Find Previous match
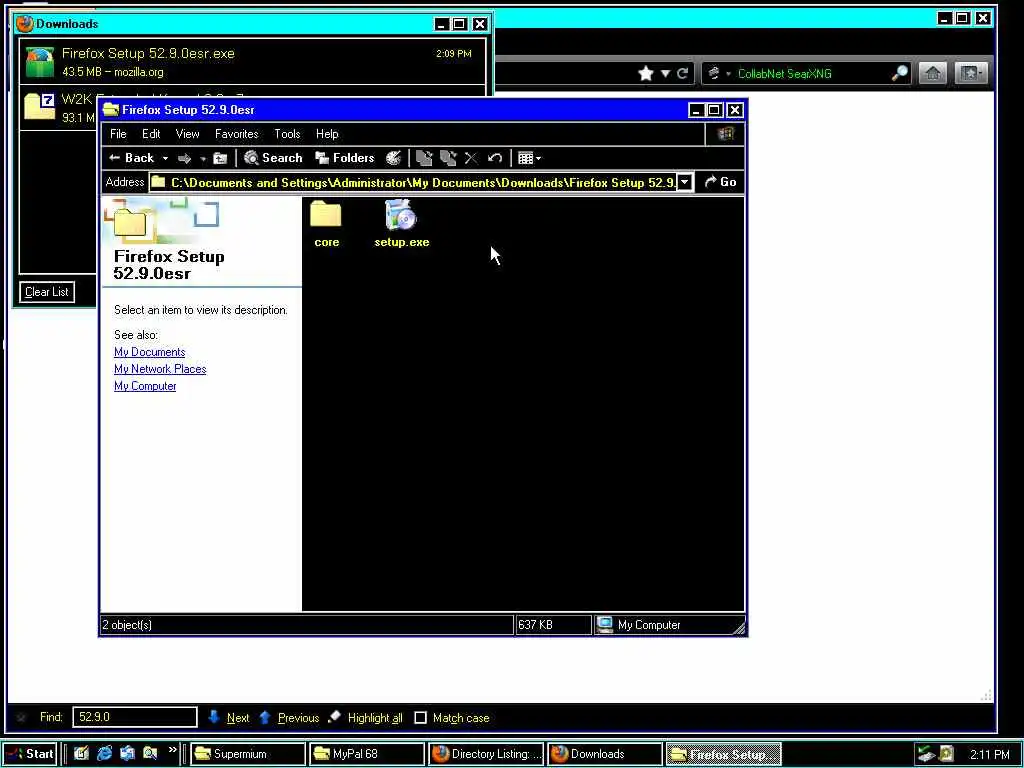Screen dimensions: 1024x768 click(289, 718)
